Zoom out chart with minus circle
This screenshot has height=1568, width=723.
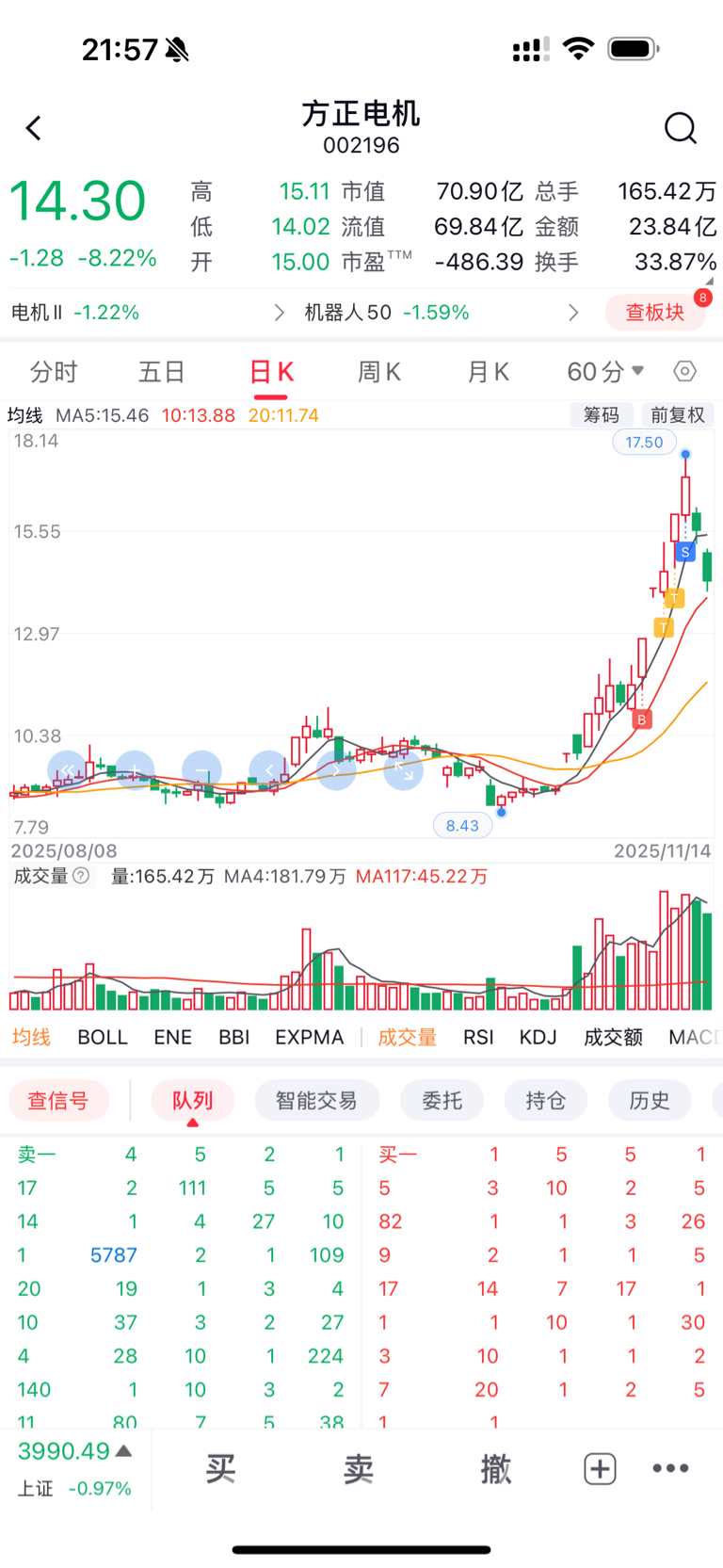point(201,770)
